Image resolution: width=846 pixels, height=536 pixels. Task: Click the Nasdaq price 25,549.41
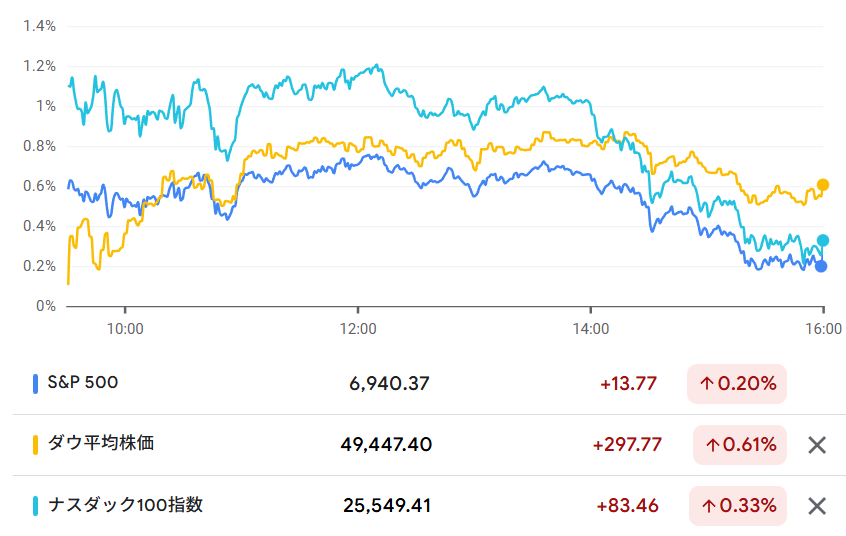(x=386, y=506)
